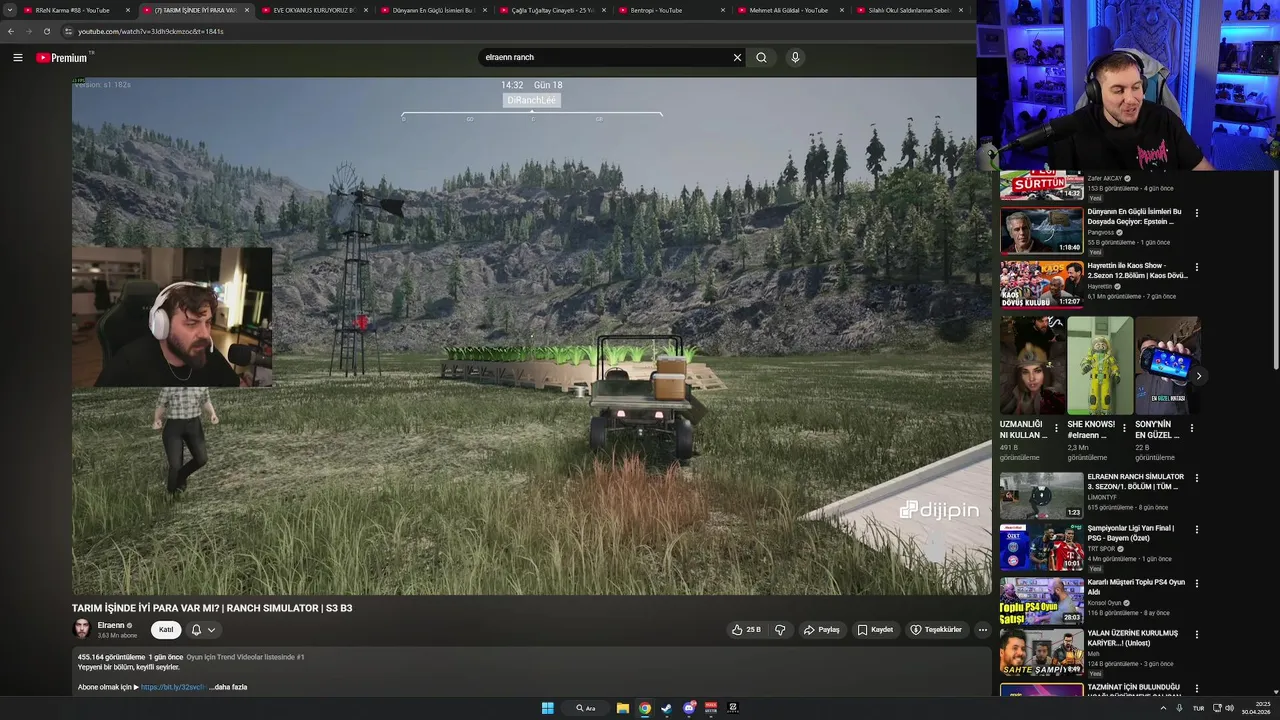Open clock showing 20:25 in taskbar
The image size is (1280, 720).
click(1256, 708)
